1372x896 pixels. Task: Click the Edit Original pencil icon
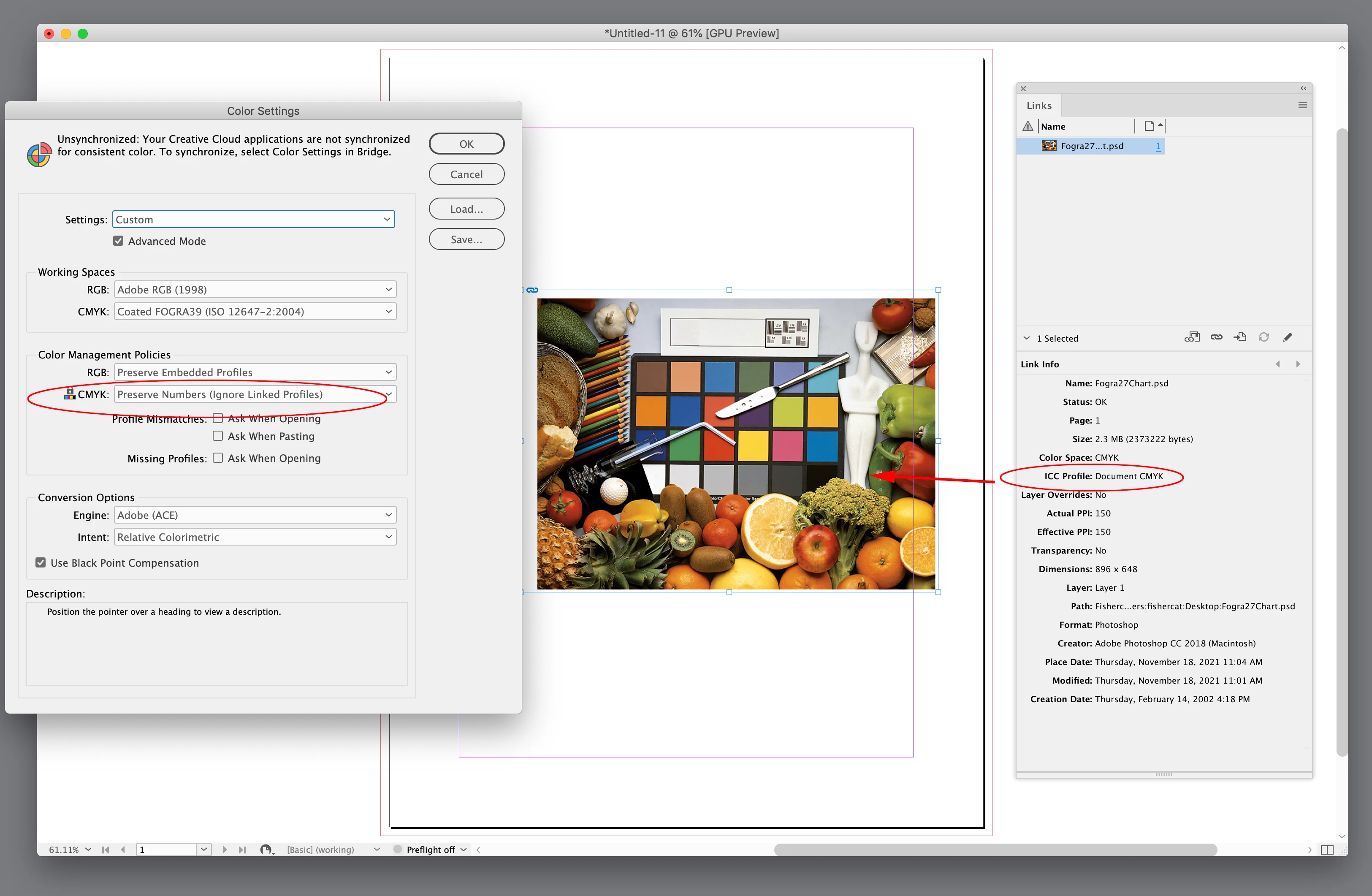tap(1287, 337)
